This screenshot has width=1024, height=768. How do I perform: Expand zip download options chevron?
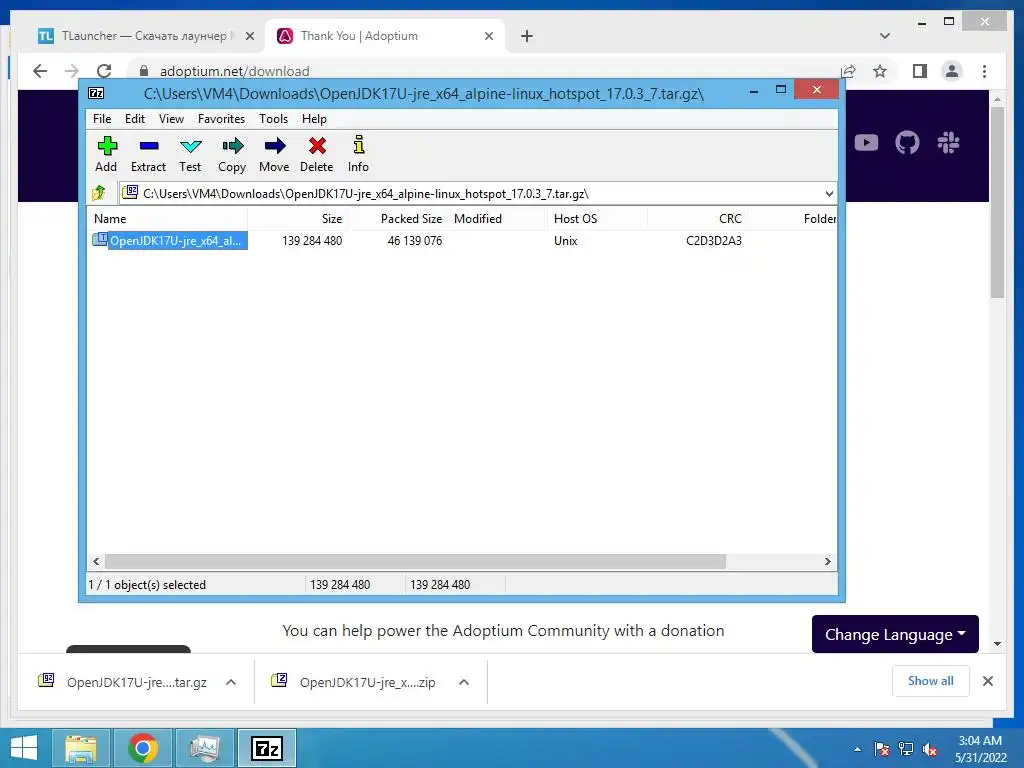click(x=464, y=682)
